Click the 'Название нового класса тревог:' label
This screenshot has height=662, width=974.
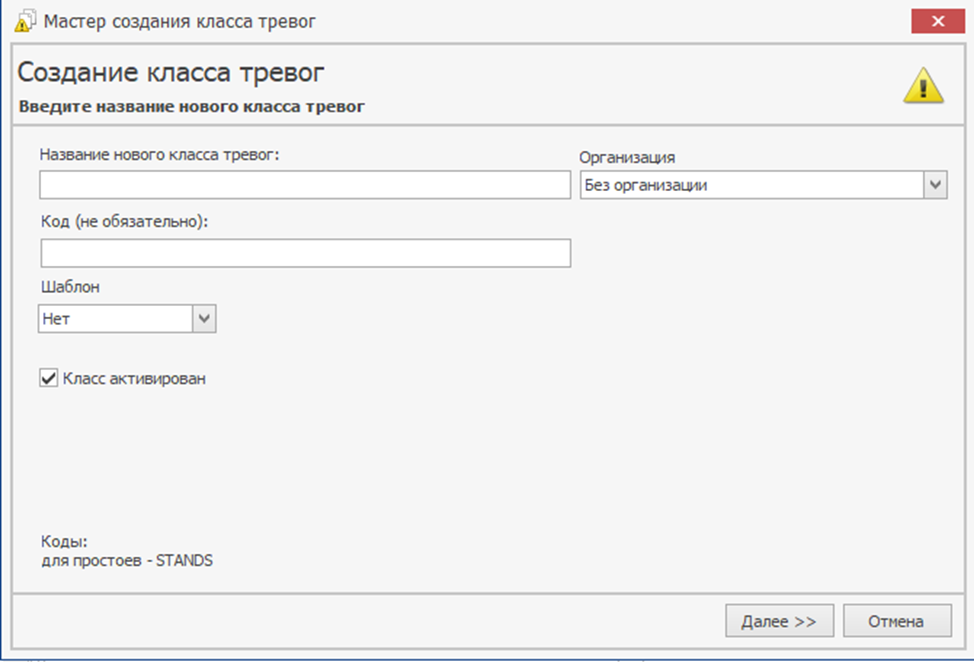[x=160, y=154]
